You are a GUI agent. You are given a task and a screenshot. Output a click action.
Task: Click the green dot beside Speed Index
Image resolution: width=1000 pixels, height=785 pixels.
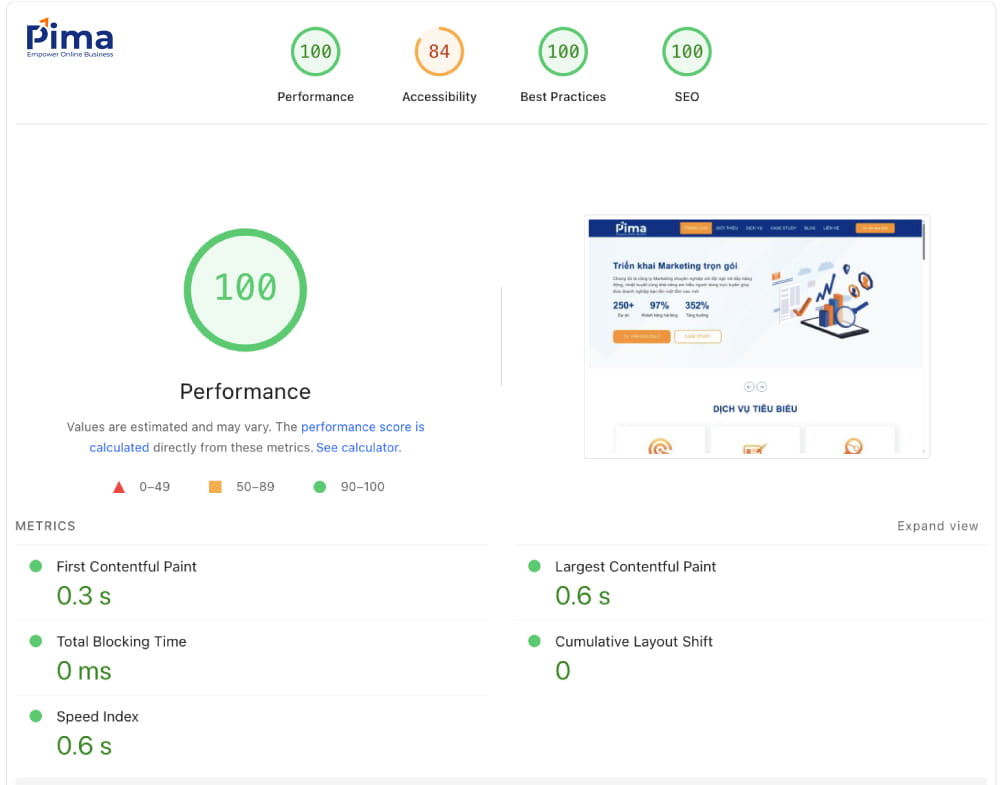click(x=35, y=716)
